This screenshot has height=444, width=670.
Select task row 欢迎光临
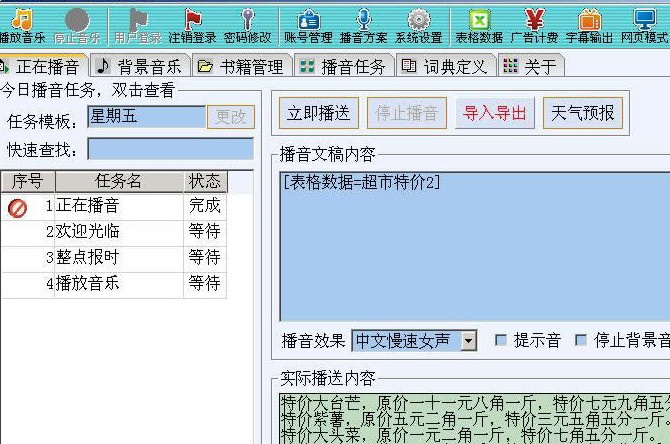pos(114,233)
